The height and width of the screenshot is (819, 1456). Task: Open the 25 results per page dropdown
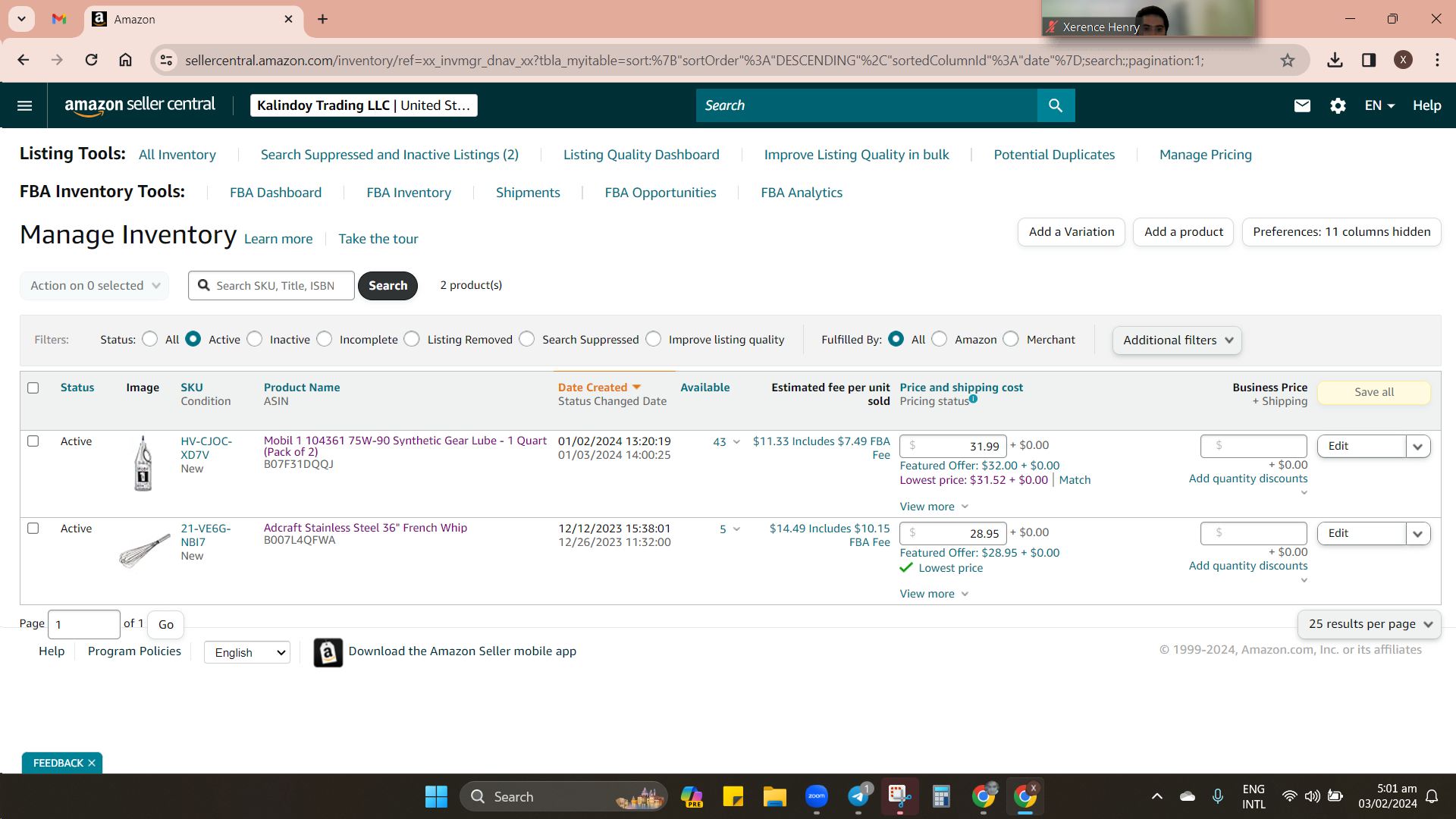click(1370, 623)
